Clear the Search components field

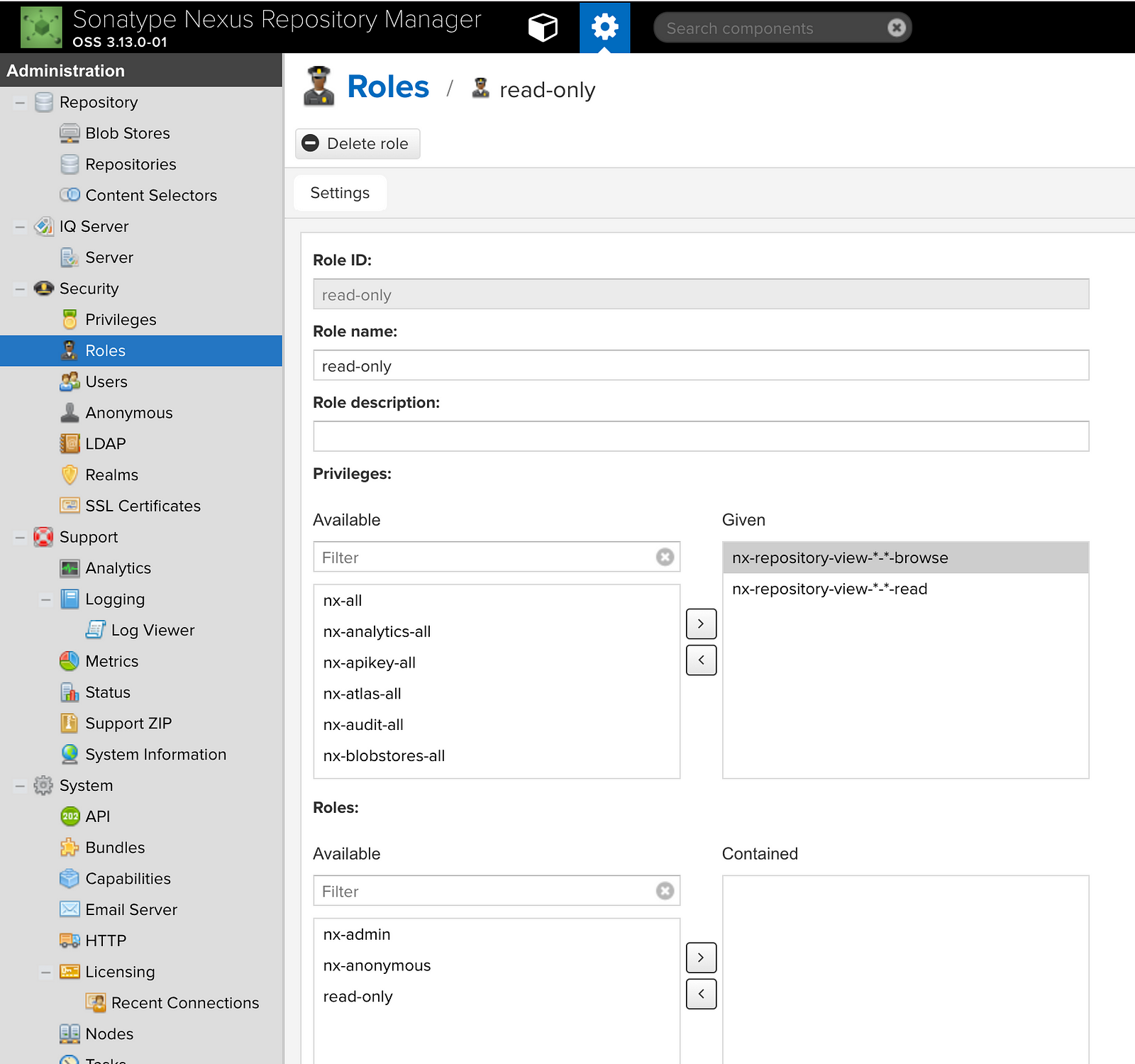click(x=897, y=28)
